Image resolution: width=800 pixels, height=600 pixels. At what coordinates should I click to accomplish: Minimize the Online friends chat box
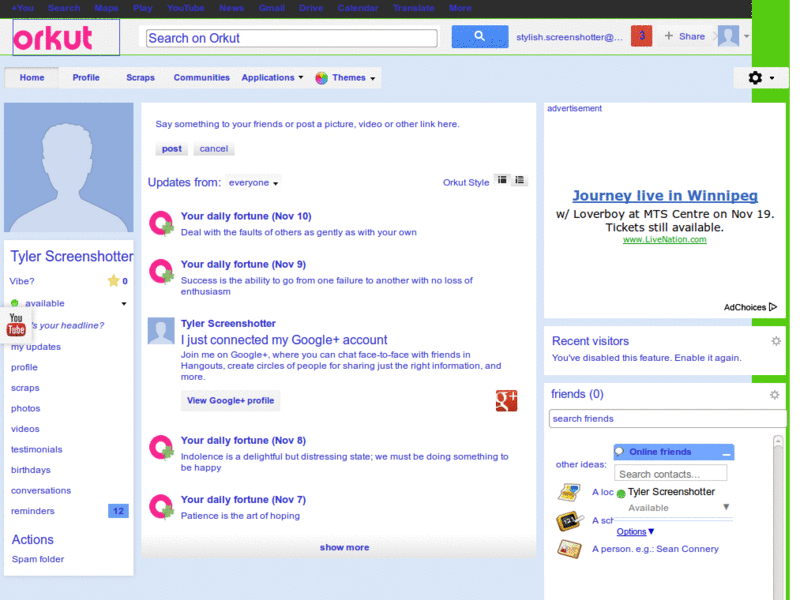(x=726, y=453)
